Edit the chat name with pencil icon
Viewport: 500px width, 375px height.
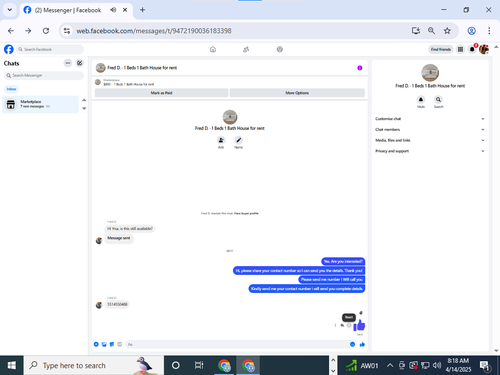(x=238, y=140)
